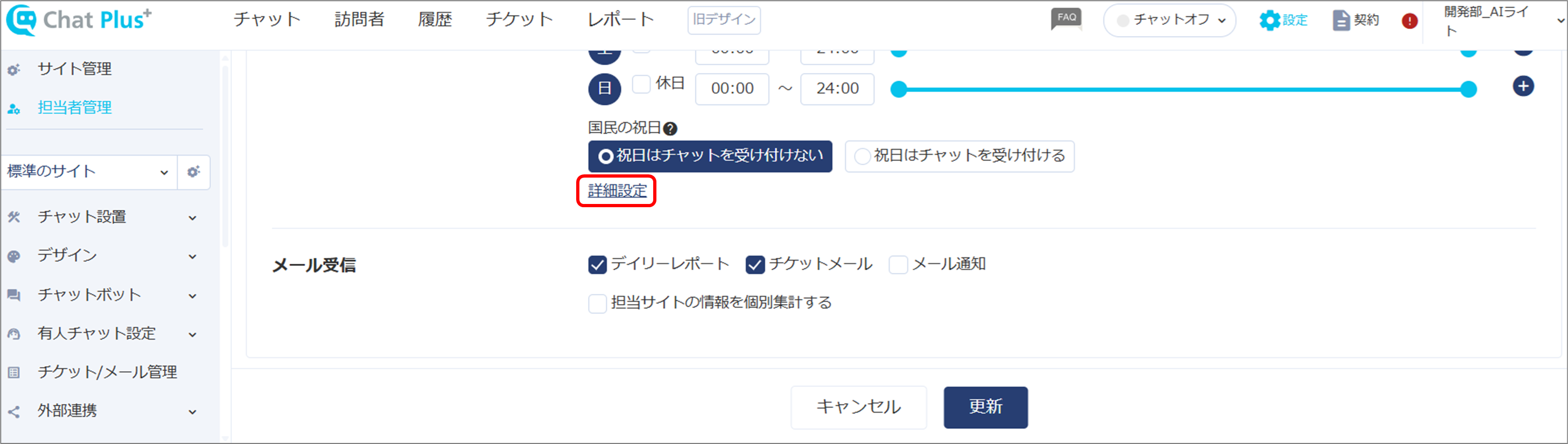Select 祝日はチャットを受け付けない option
This screenshot has width=1568, height=444.
point(710,156)
